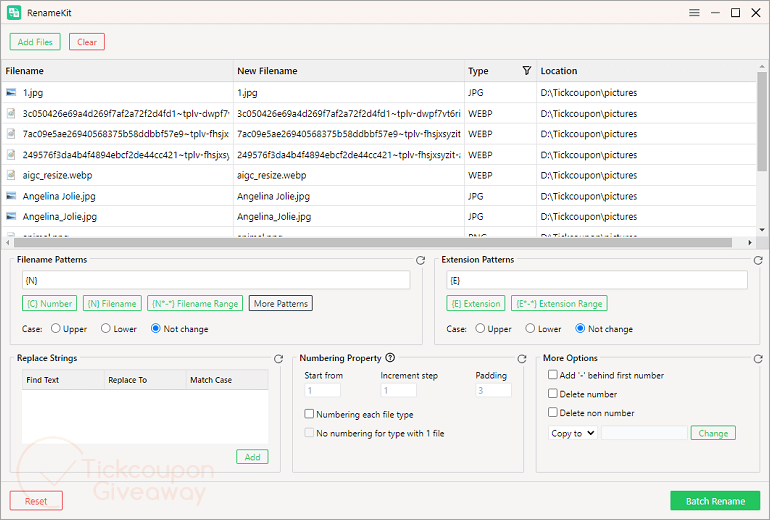Click the horizontal scroll left arrow
Screen dimensions: 770x520
[x=7, y=243]
